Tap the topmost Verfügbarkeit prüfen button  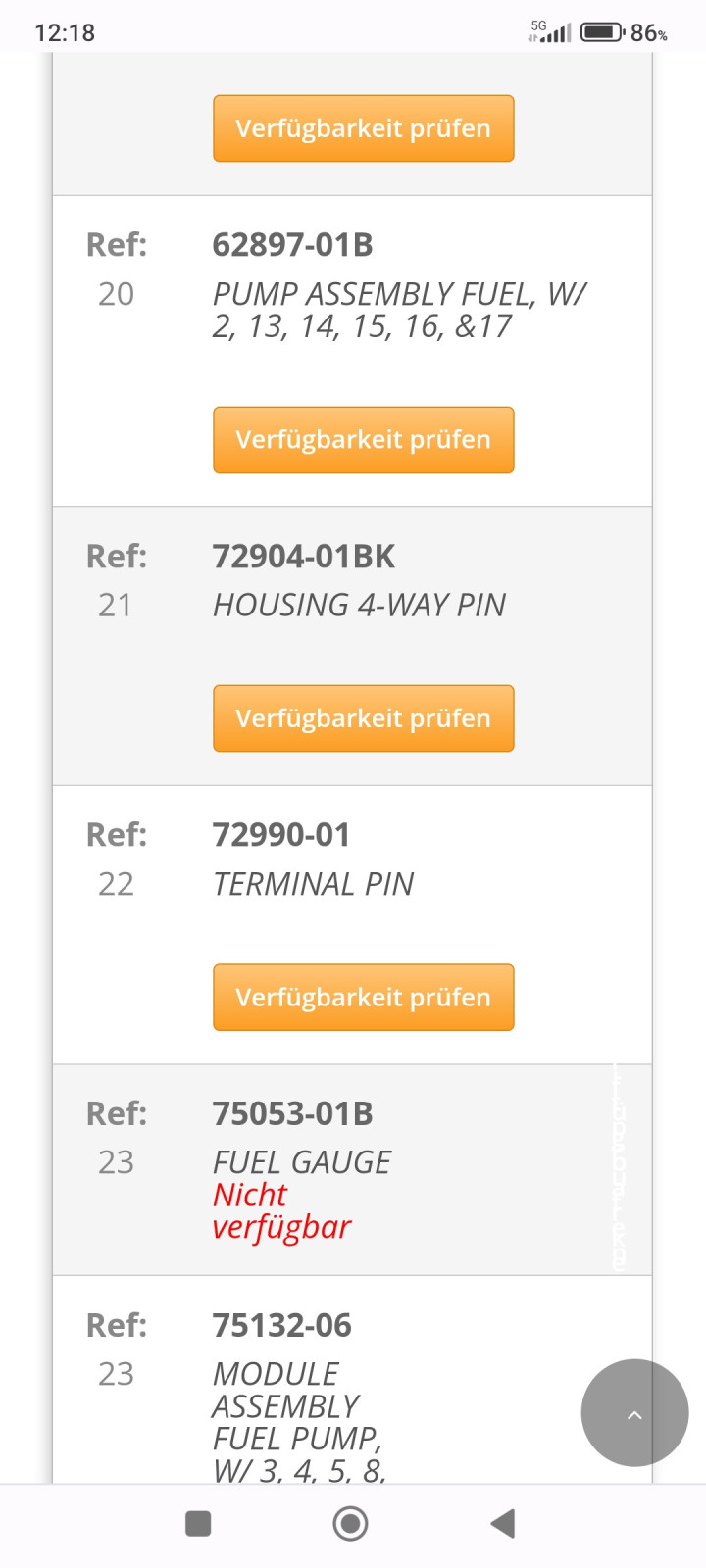[363, 128]
